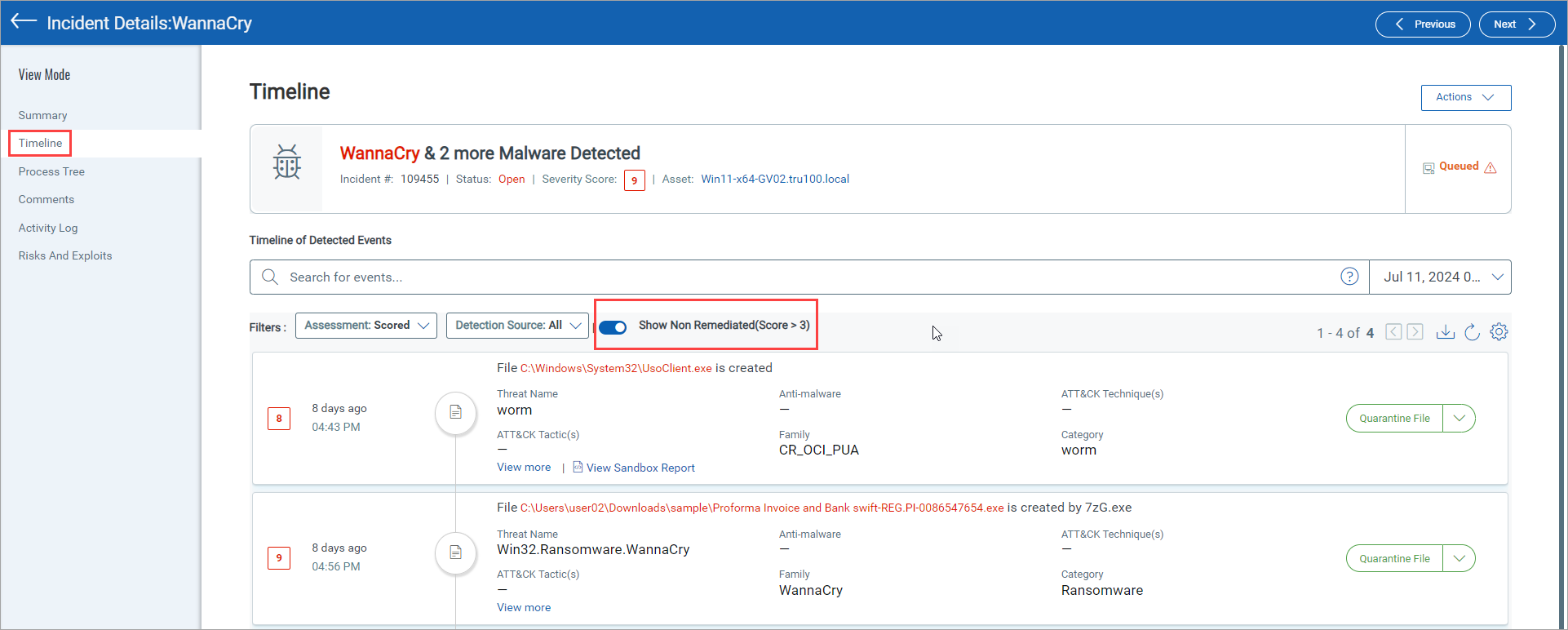Image resolution: width=1568 pixels, height=630 pixels.
Task: Click the Proforma Invoice file path
Action: click(x=762, y=508)
